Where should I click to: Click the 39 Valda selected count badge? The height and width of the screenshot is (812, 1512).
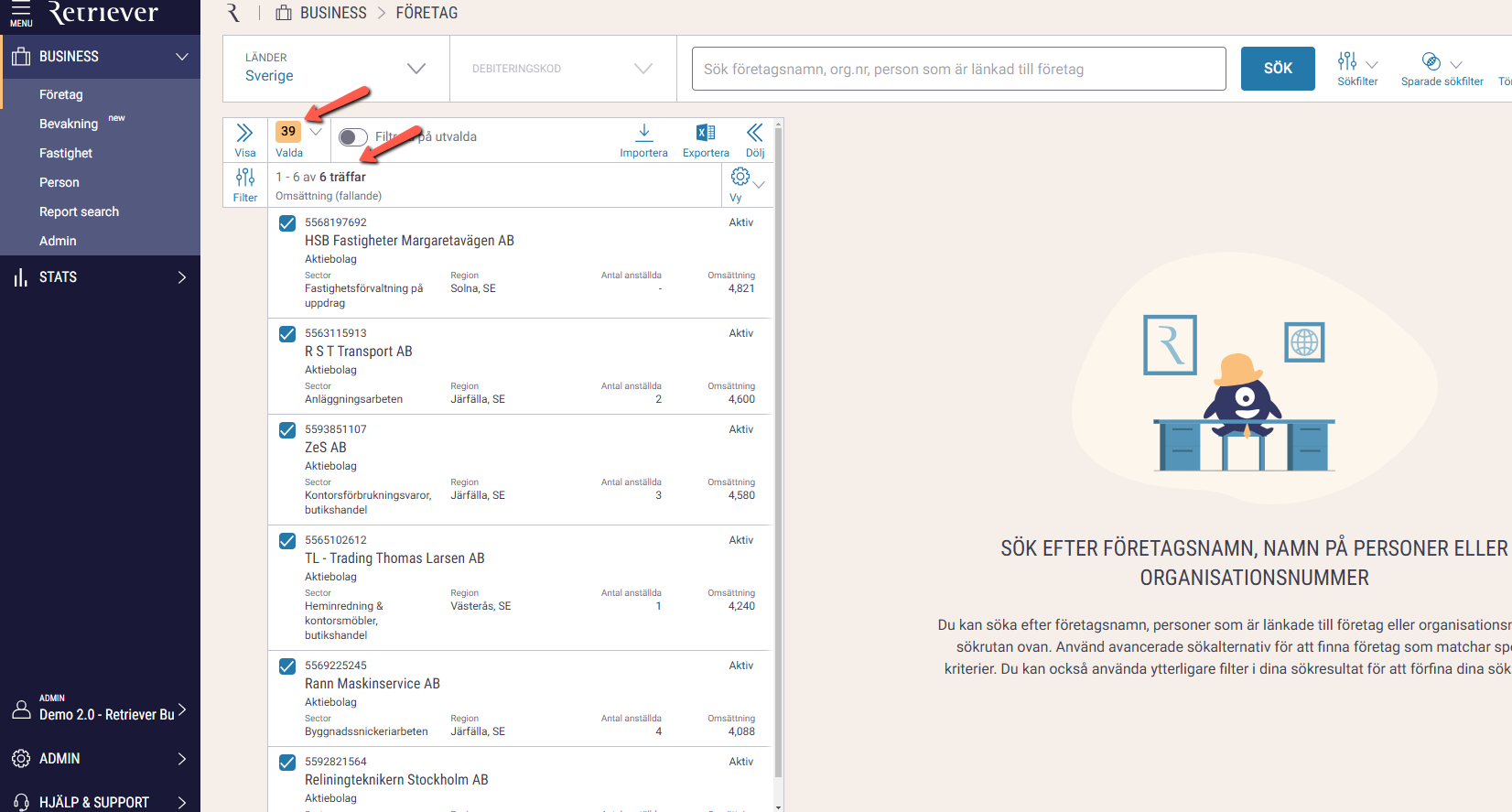point(288,131)
